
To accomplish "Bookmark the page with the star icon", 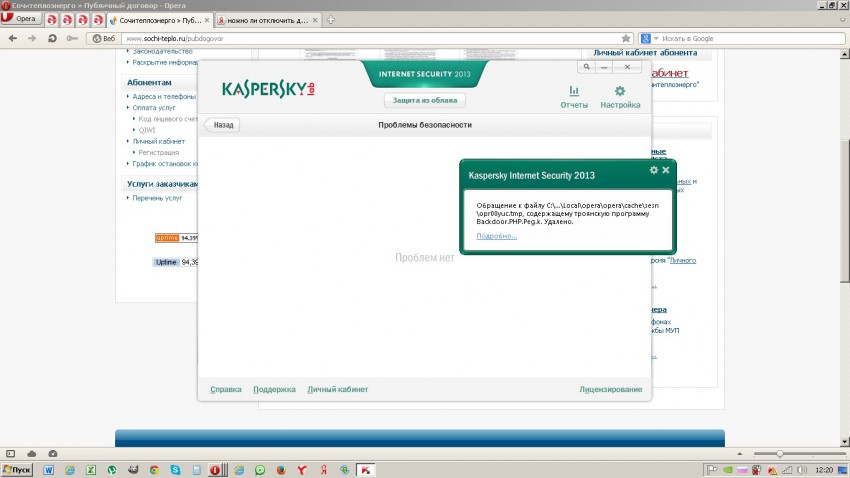I will point(626,38).
